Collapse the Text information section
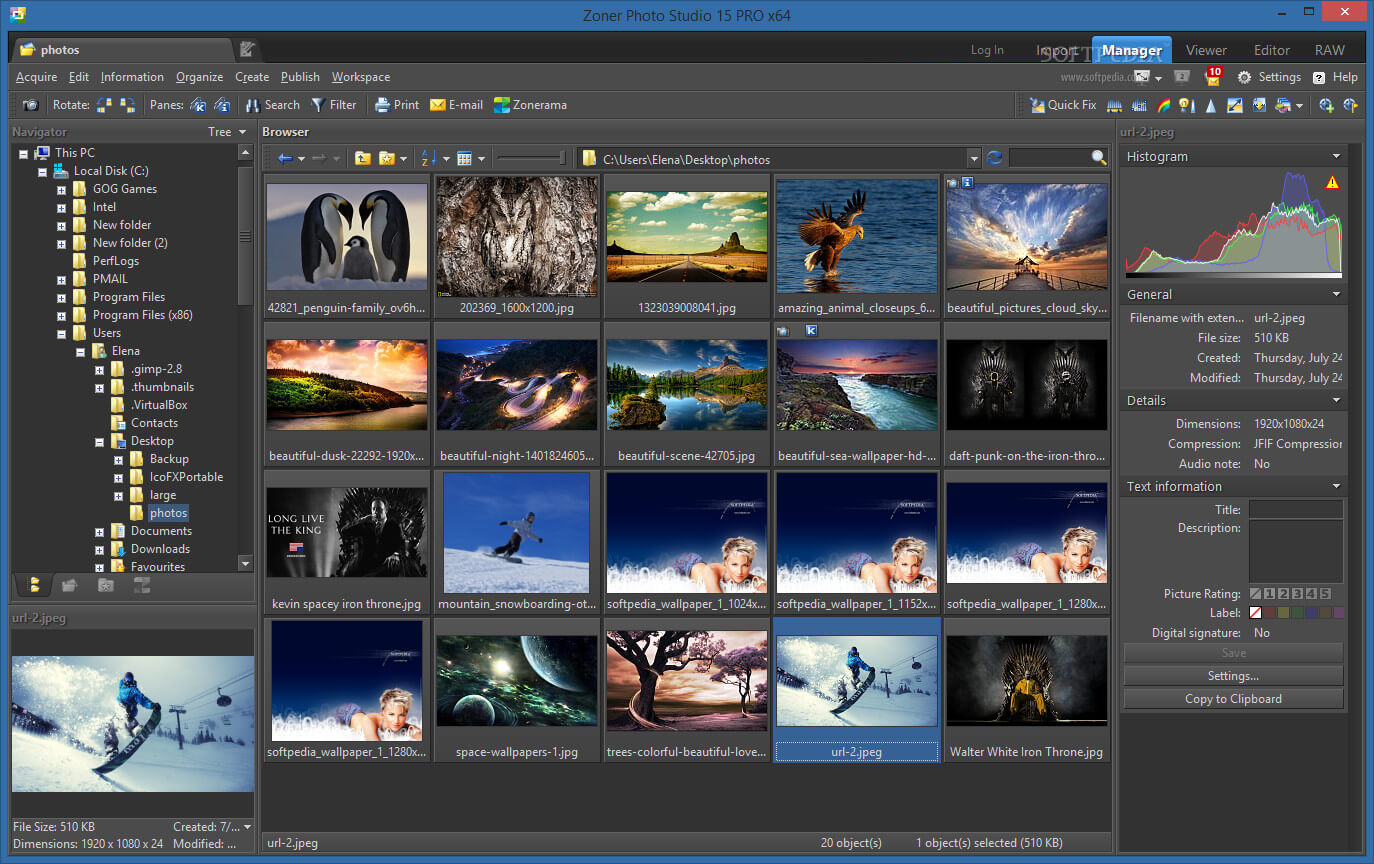Viewport: 1374px width, 864px height. pos(1336,486)
